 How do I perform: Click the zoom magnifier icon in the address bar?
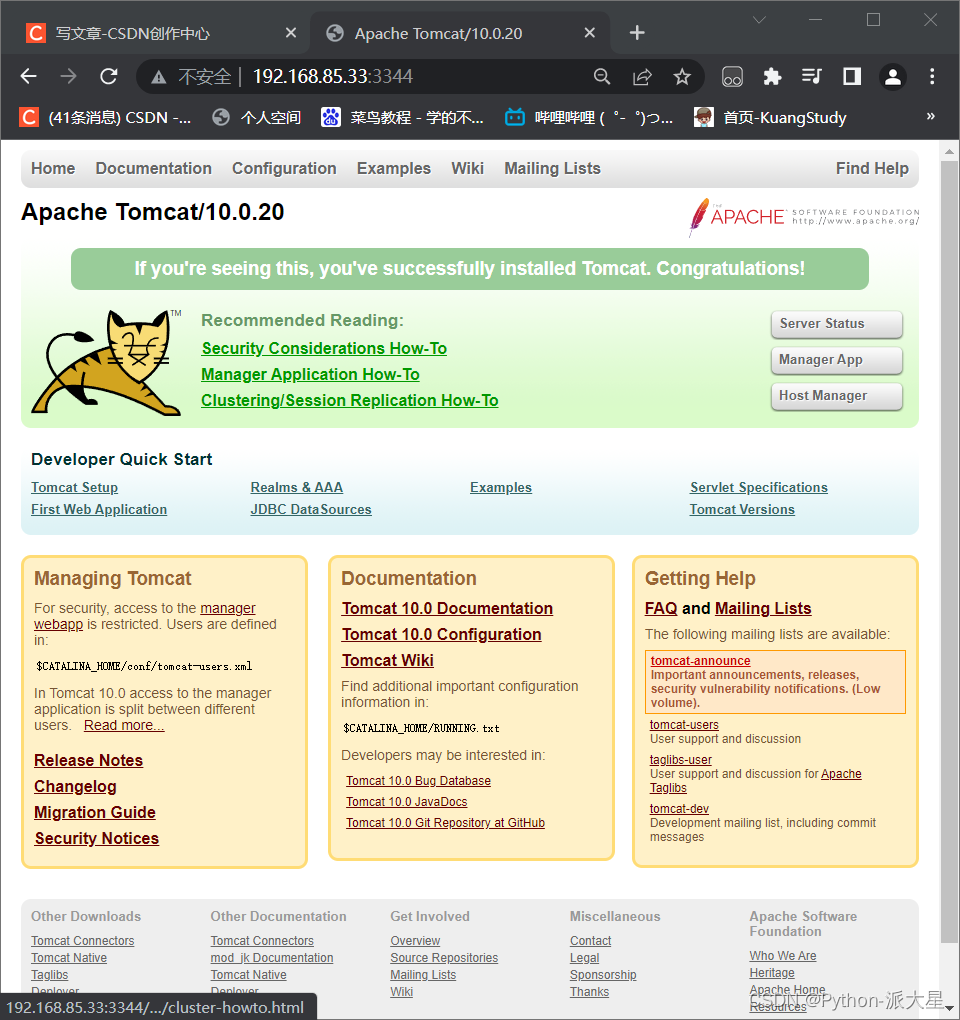tap(602, 76)
